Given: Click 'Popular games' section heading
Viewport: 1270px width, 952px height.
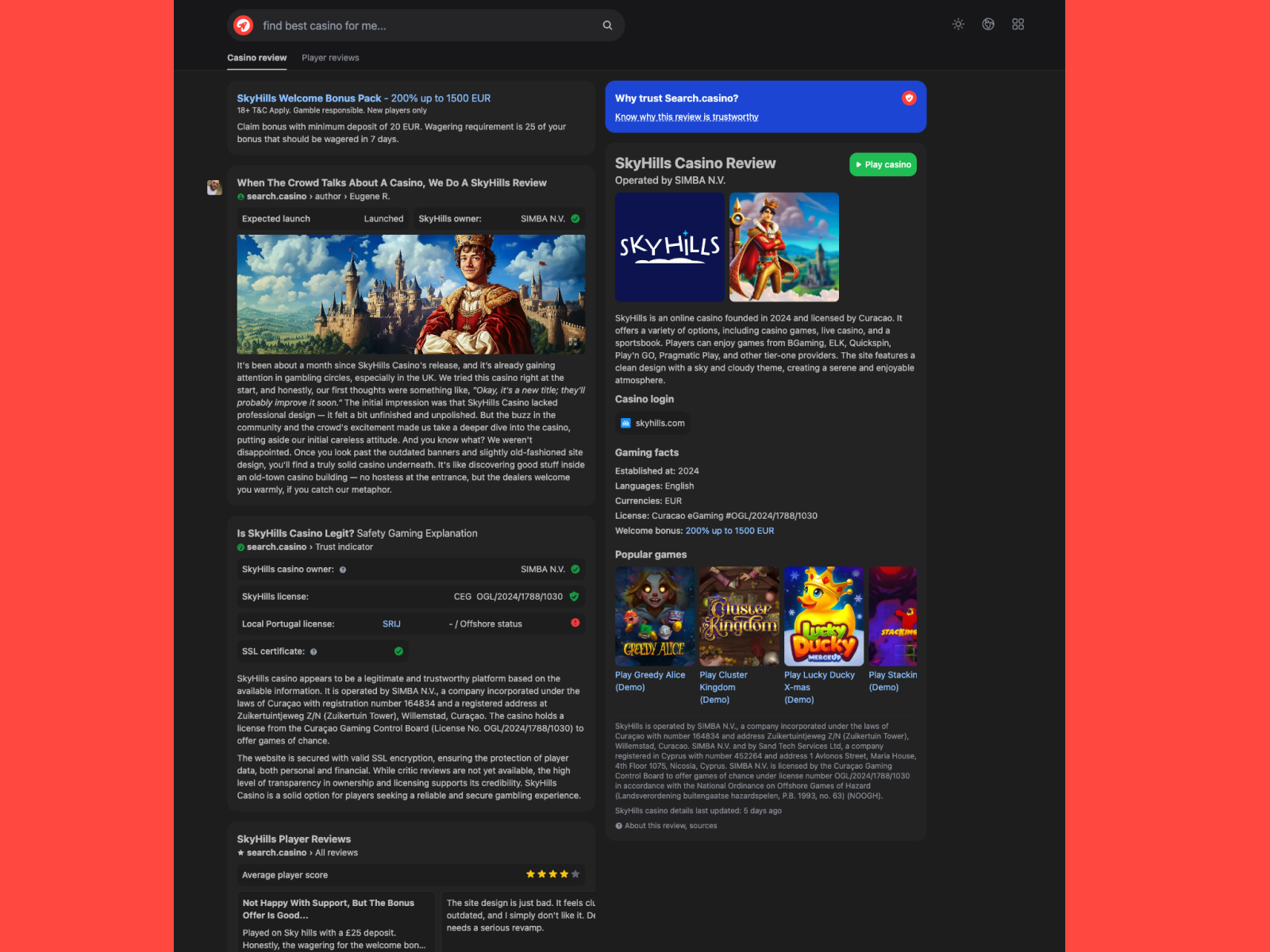Looking at the screenshot, I should pos(651,555).
